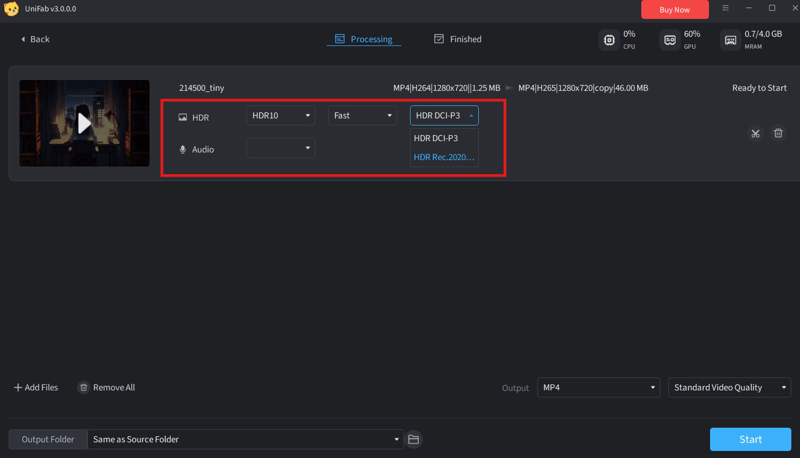Choose HDR DCI-P3 in dropdown list

436,138
